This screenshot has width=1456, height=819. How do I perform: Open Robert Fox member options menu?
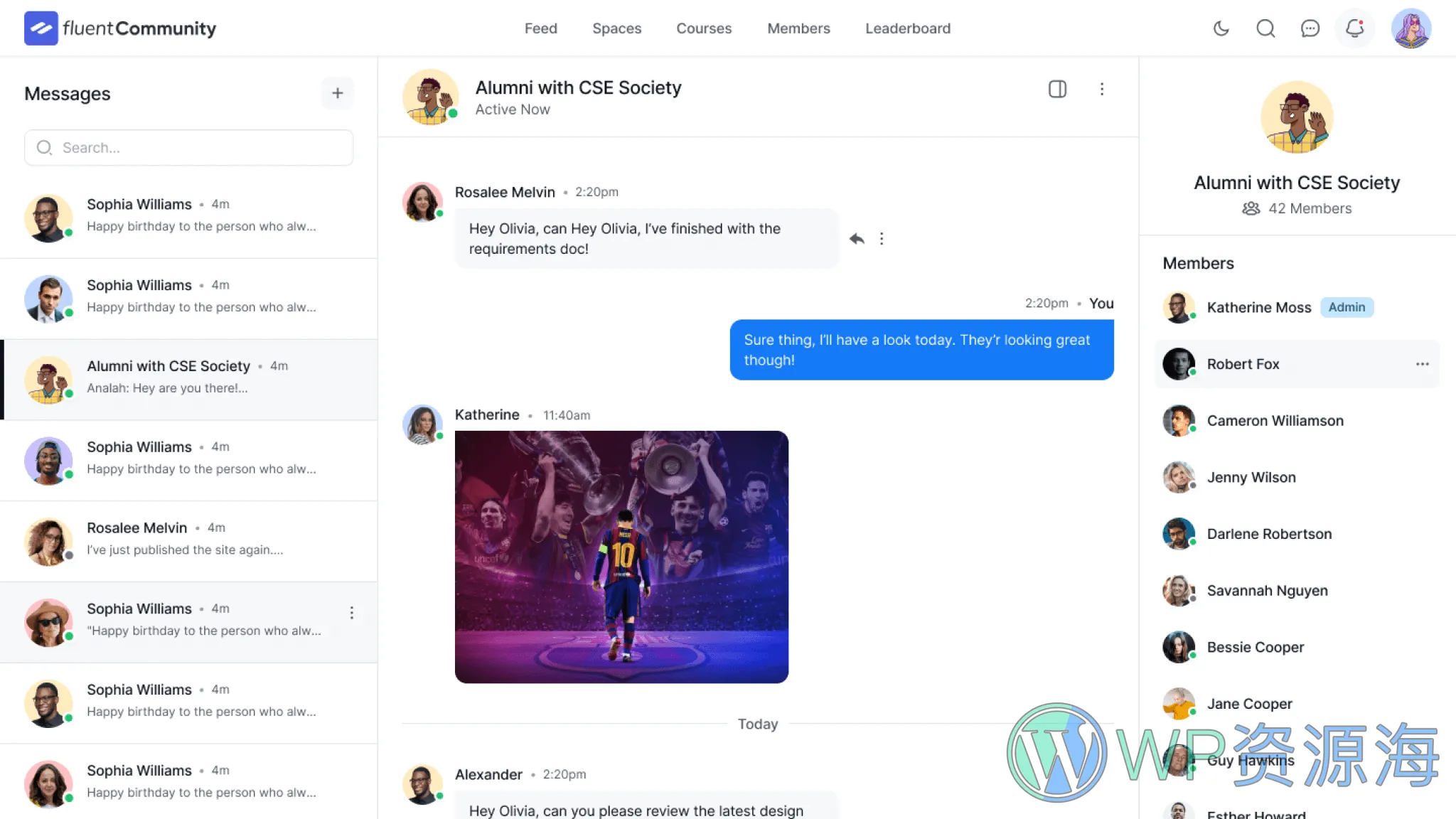point(1422,364)
